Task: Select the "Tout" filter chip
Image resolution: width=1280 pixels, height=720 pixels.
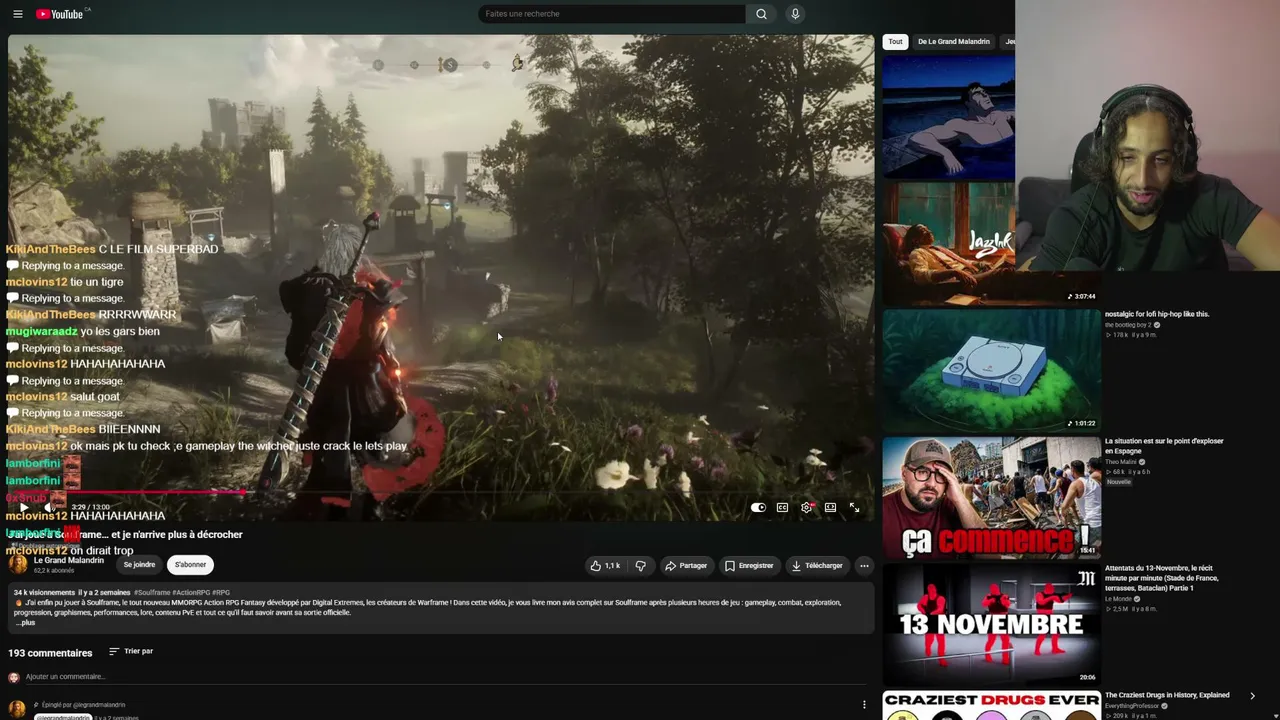Action: click(896, 42)
